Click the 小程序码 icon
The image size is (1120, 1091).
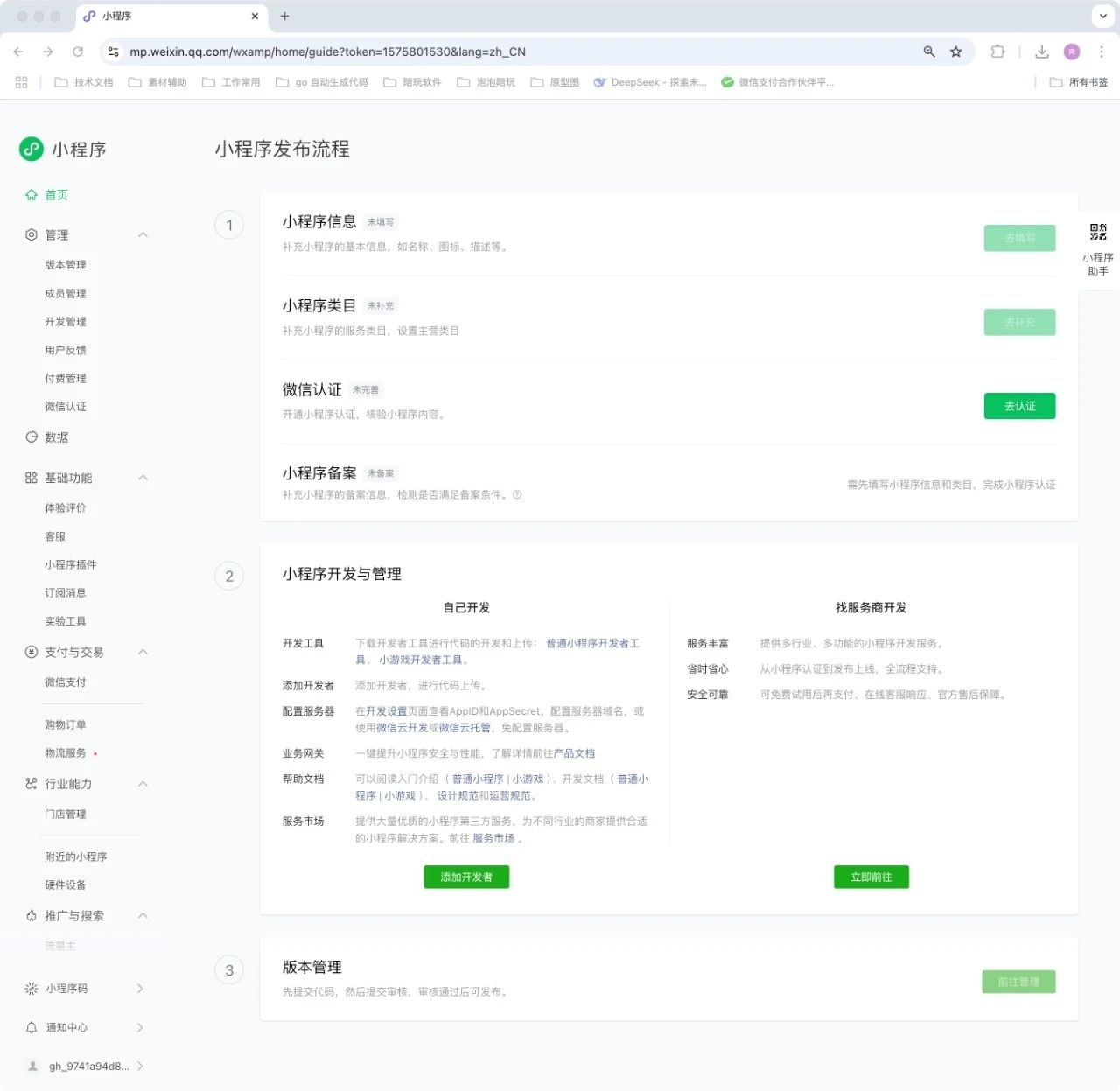31,989
